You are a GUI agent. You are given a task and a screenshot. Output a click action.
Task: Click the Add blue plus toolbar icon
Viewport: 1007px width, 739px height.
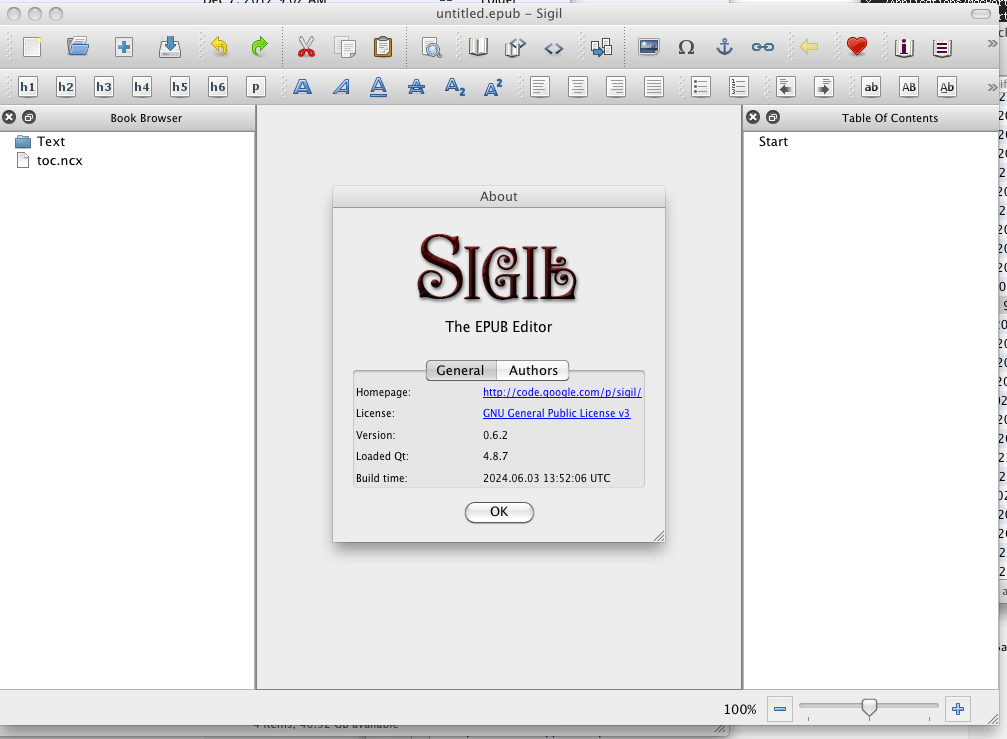(x=124, y=47)
